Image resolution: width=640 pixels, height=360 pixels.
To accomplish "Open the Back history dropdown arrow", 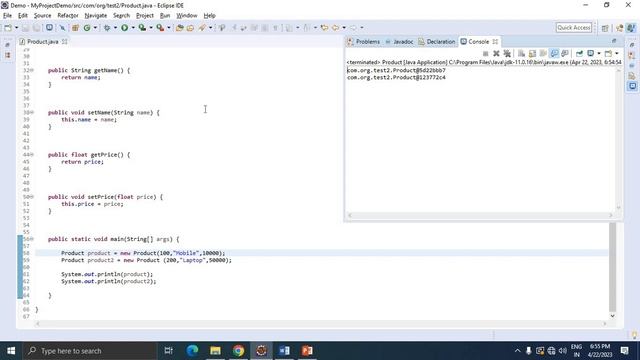I will 344,28.
